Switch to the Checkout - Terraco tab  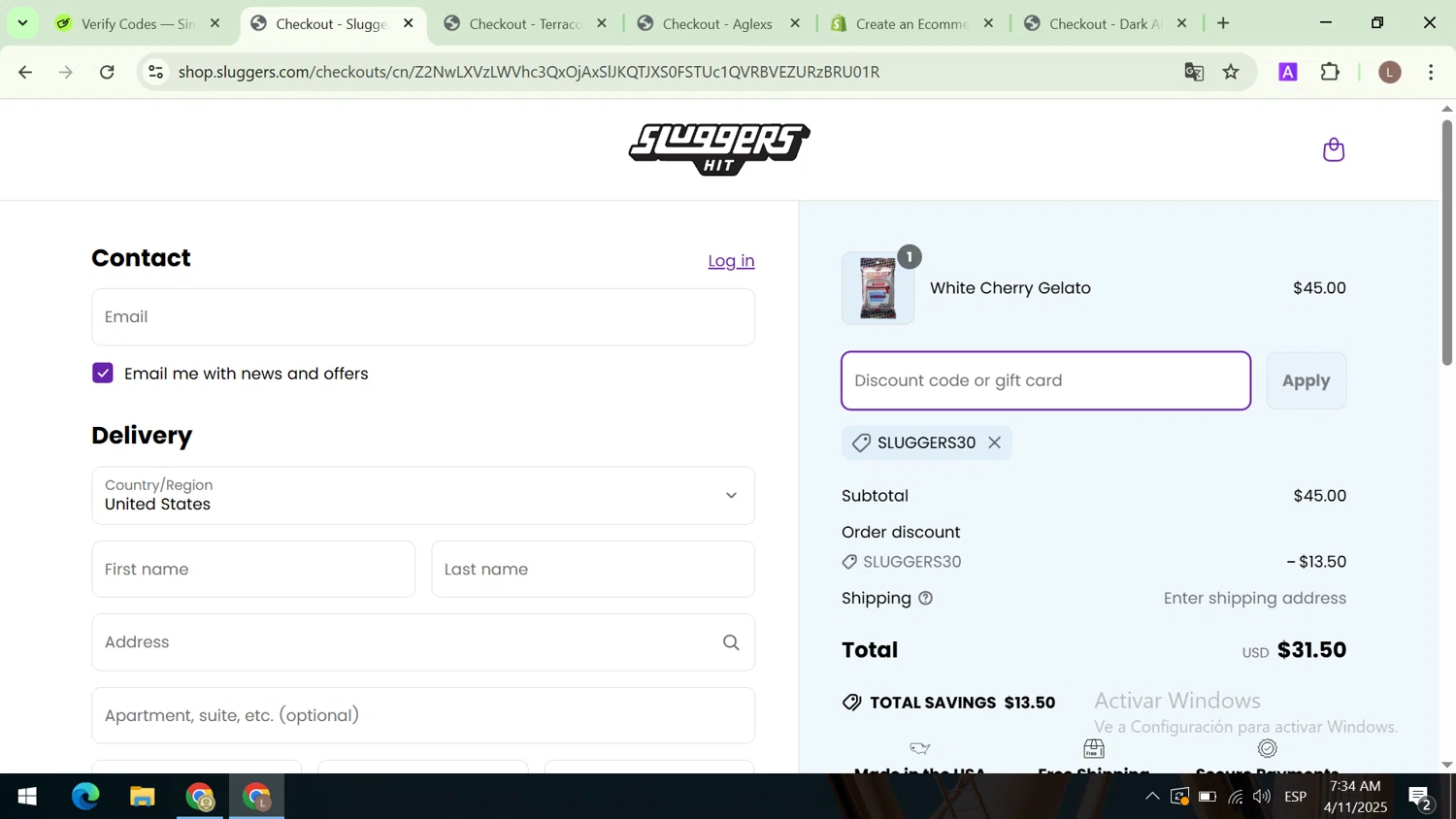pyautogui.click(x=525, y=23)
